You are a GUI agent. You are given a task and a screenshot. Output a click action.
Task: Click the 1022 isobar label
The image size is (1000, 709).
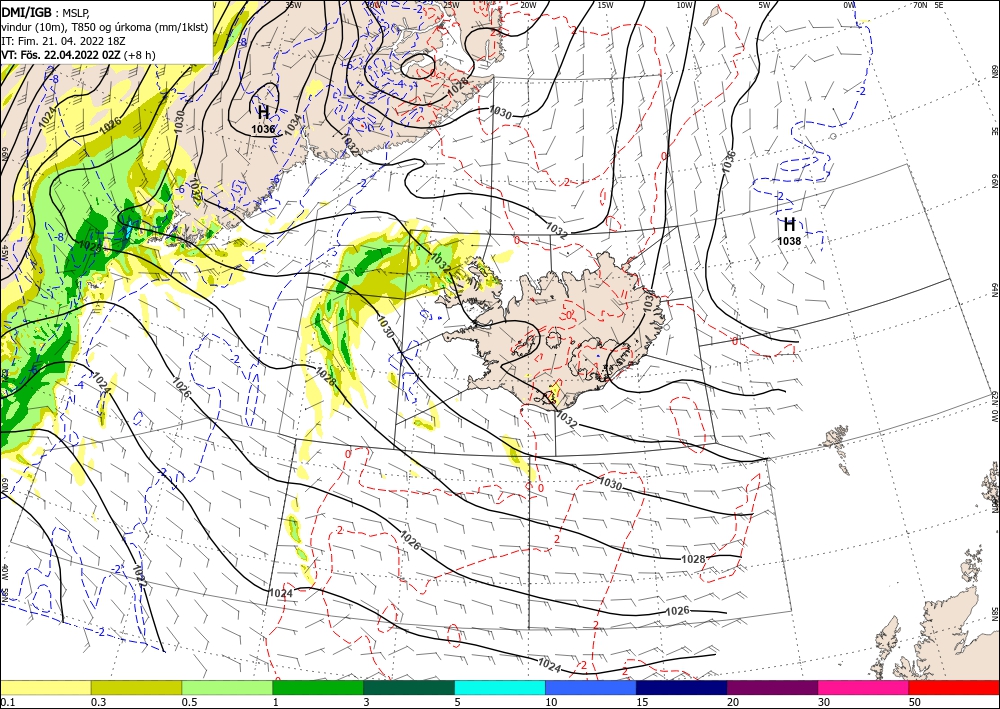click(x=140, y=576)
